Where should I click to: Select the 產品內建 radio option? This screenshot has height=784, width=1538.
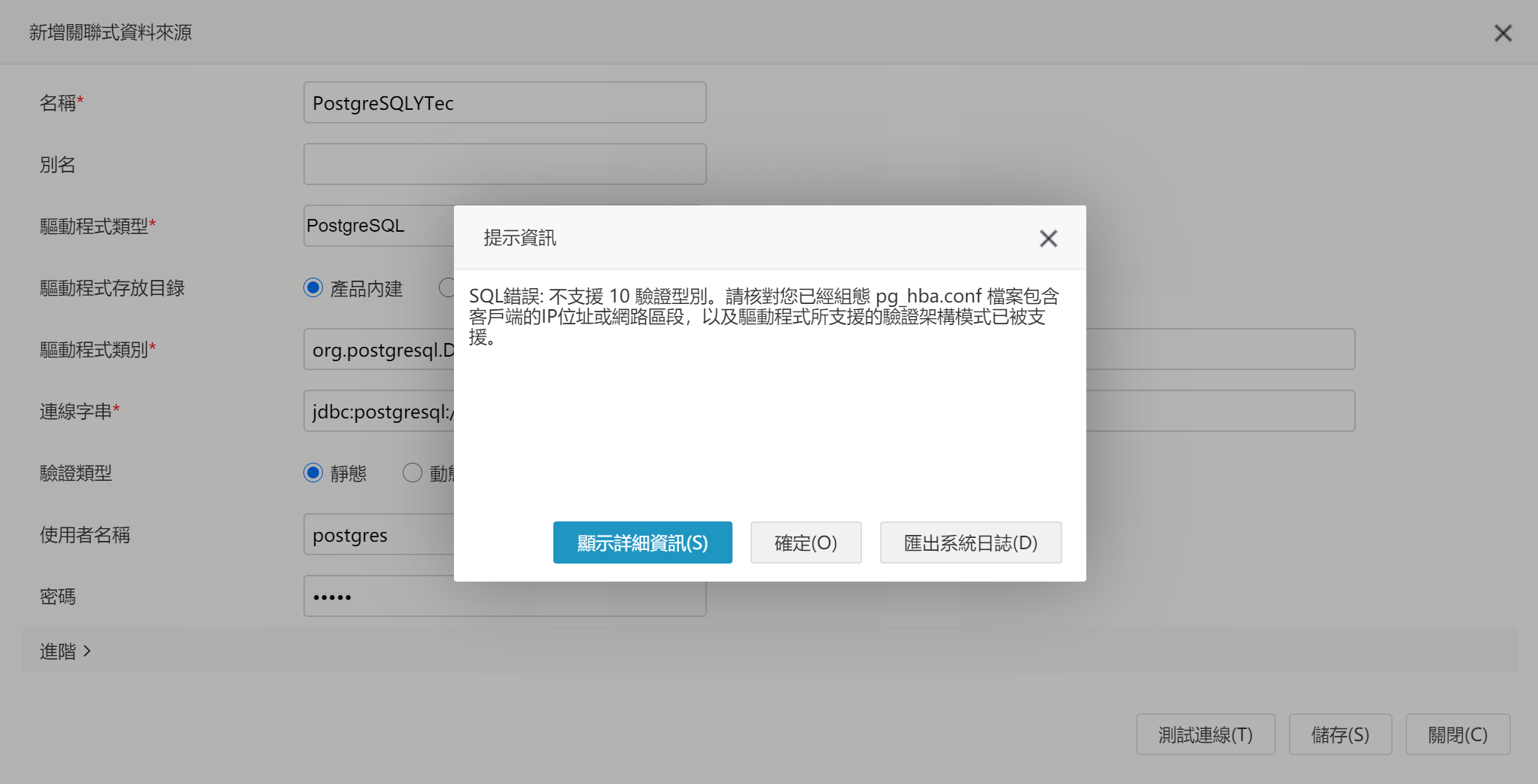pyautogui.click(x=313, y=288)
